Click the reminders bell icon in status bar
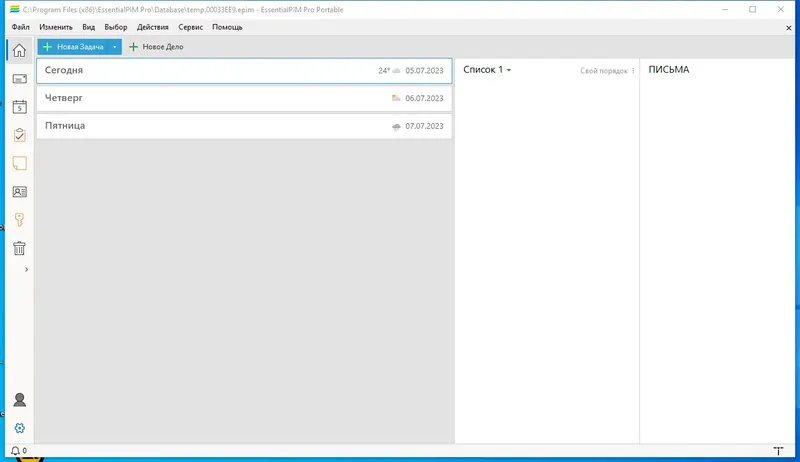Screen dimensions: 800x462 point(15,451)
